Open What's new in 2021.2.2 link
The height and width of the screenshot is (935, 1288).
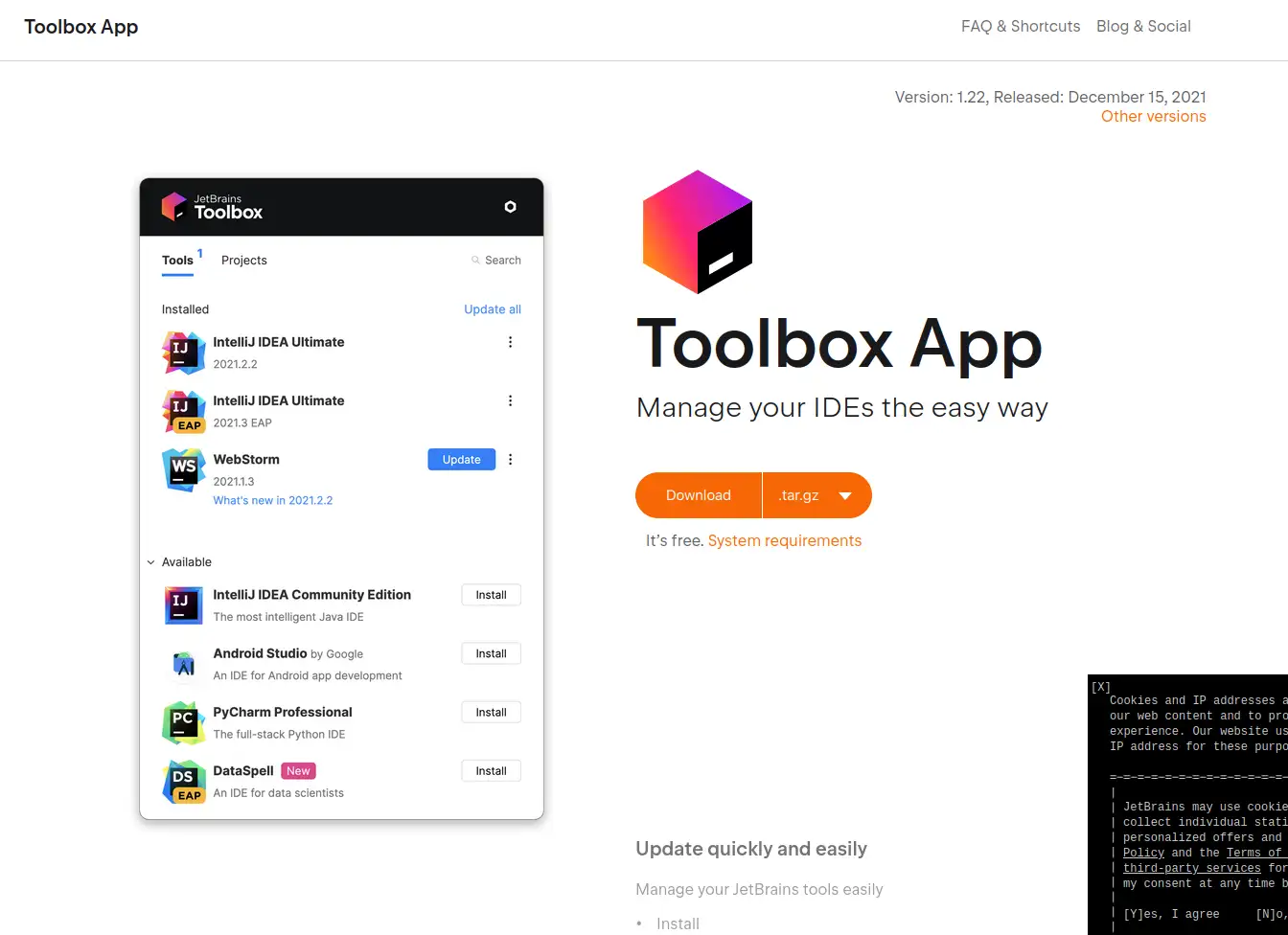point(273,501)
